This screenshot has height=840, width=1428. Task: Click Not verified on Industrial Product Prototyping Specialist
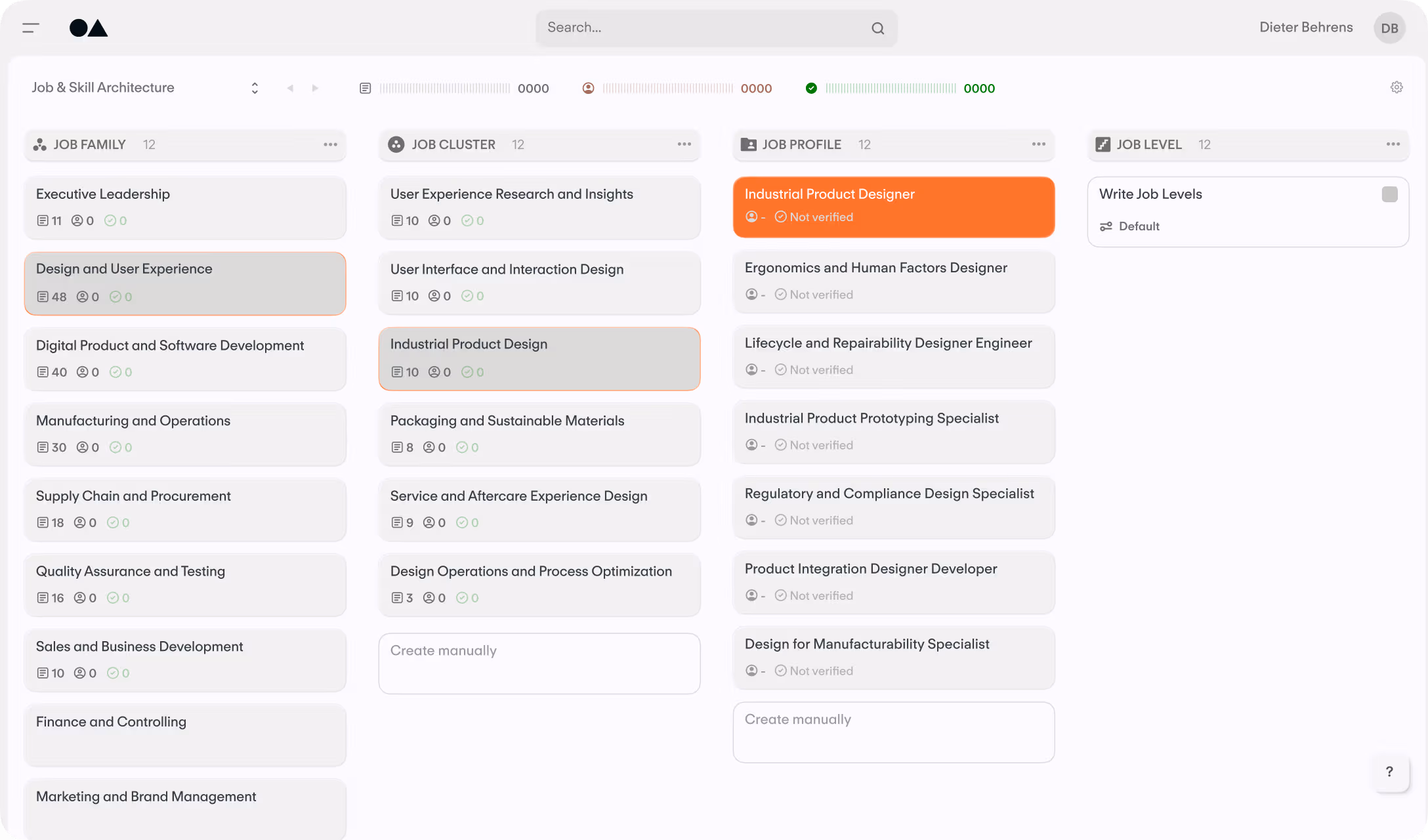click(821, 445)
